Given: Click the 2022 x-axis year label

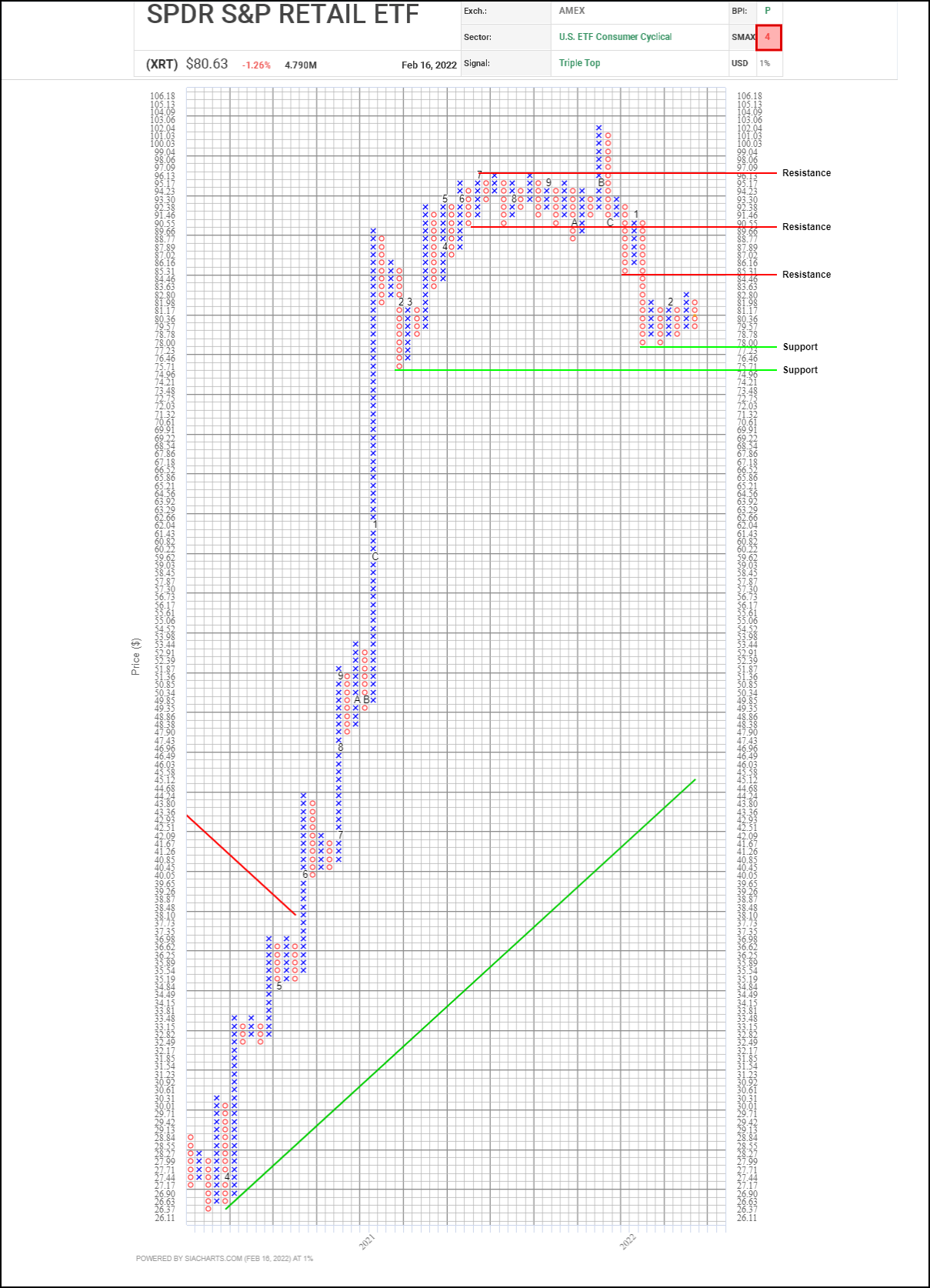Looking at the screenshot, I should [628, 1242].
